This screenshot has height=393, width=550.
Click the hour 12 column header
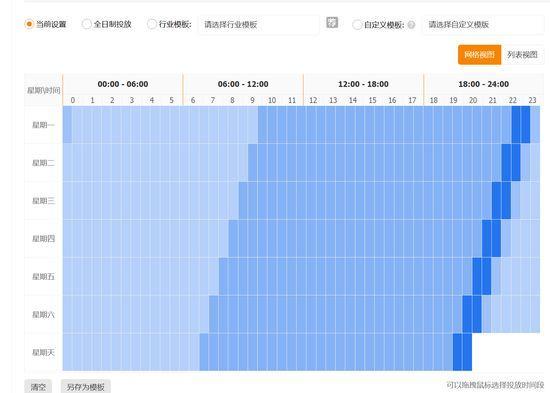(313, 100)
